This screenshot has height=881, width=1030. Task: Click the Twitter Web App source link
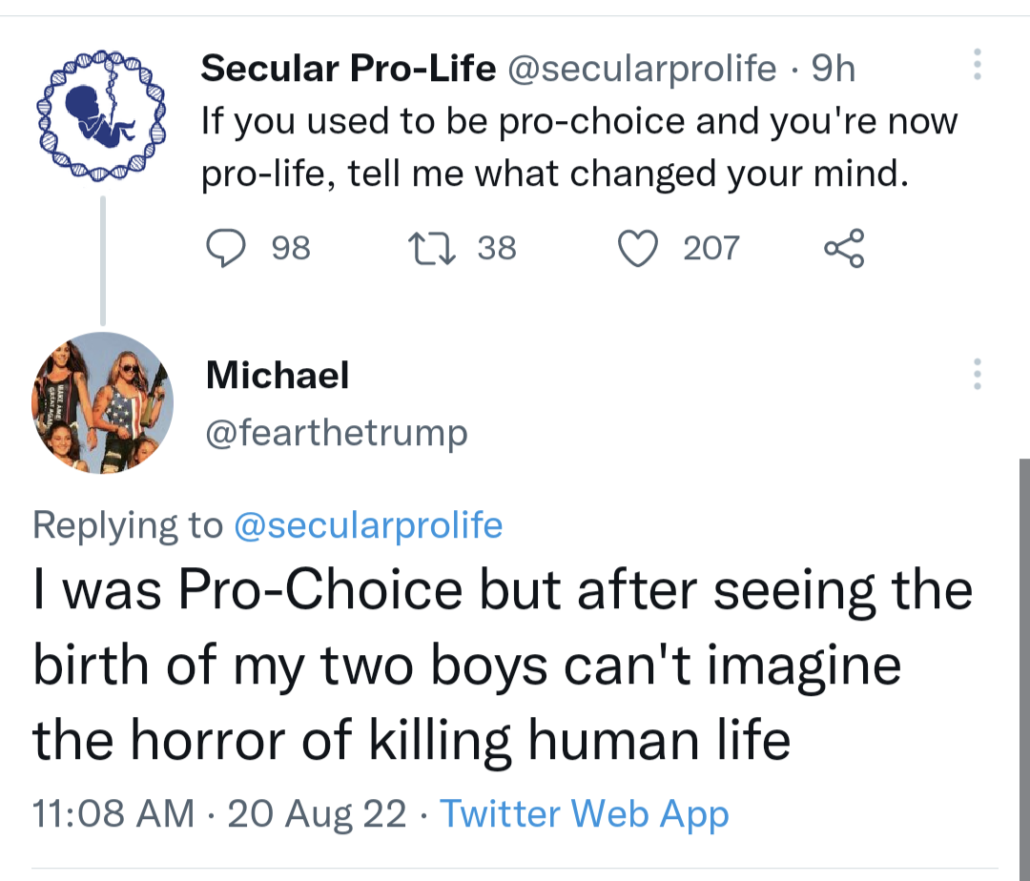click(x=584, y=814)
